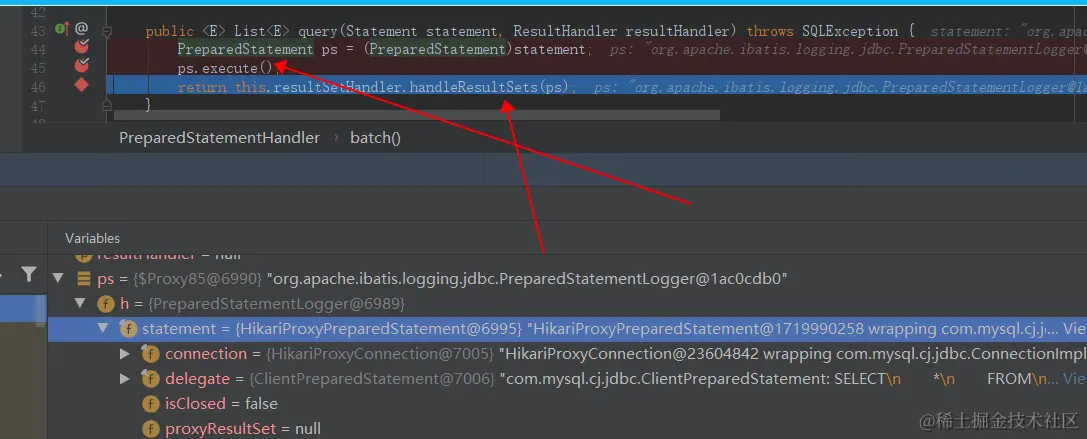
Task: Click the field icon next to h
Action: pos(106,304)
